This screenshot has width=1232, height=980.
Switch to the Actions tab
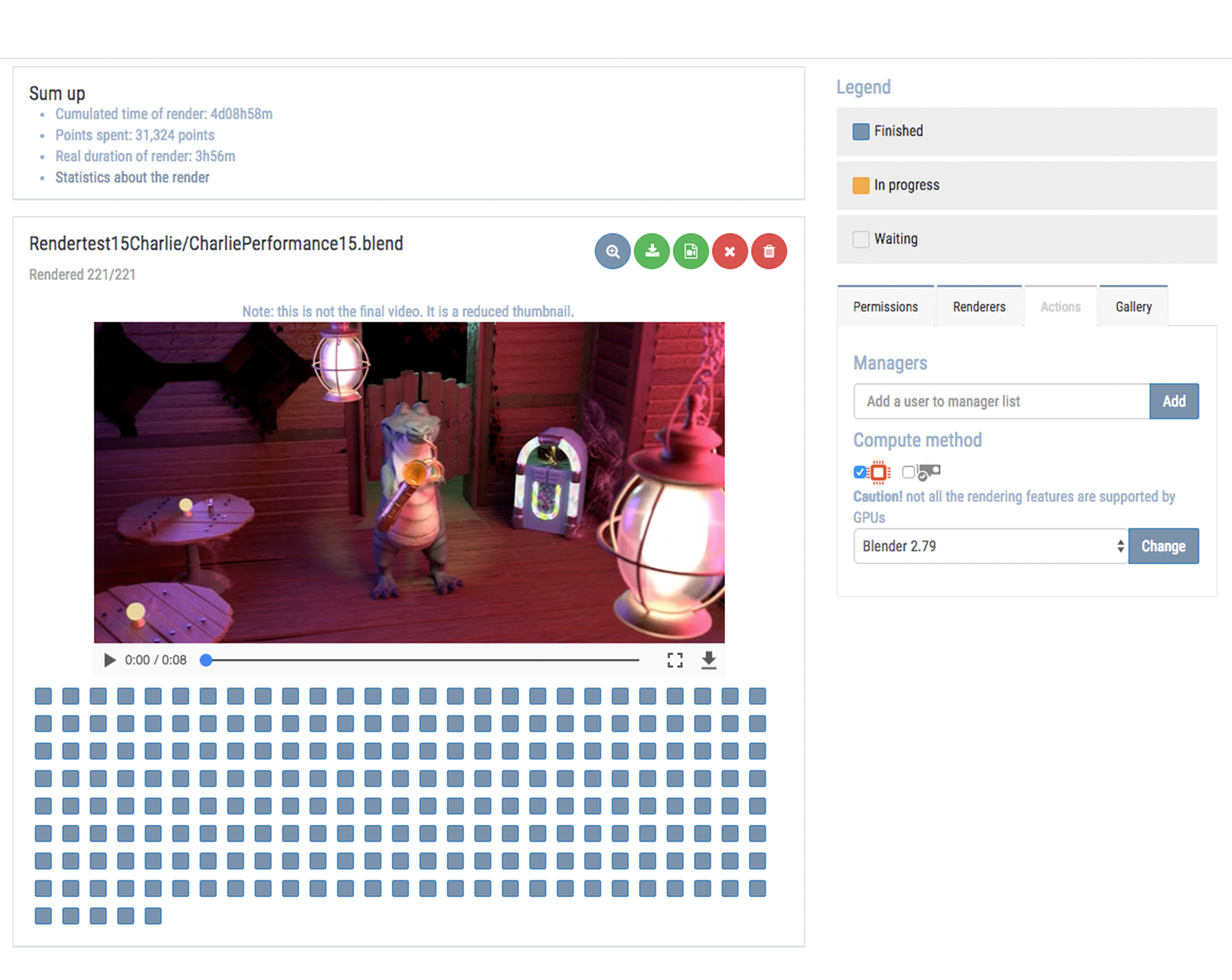click(1061, 307)
